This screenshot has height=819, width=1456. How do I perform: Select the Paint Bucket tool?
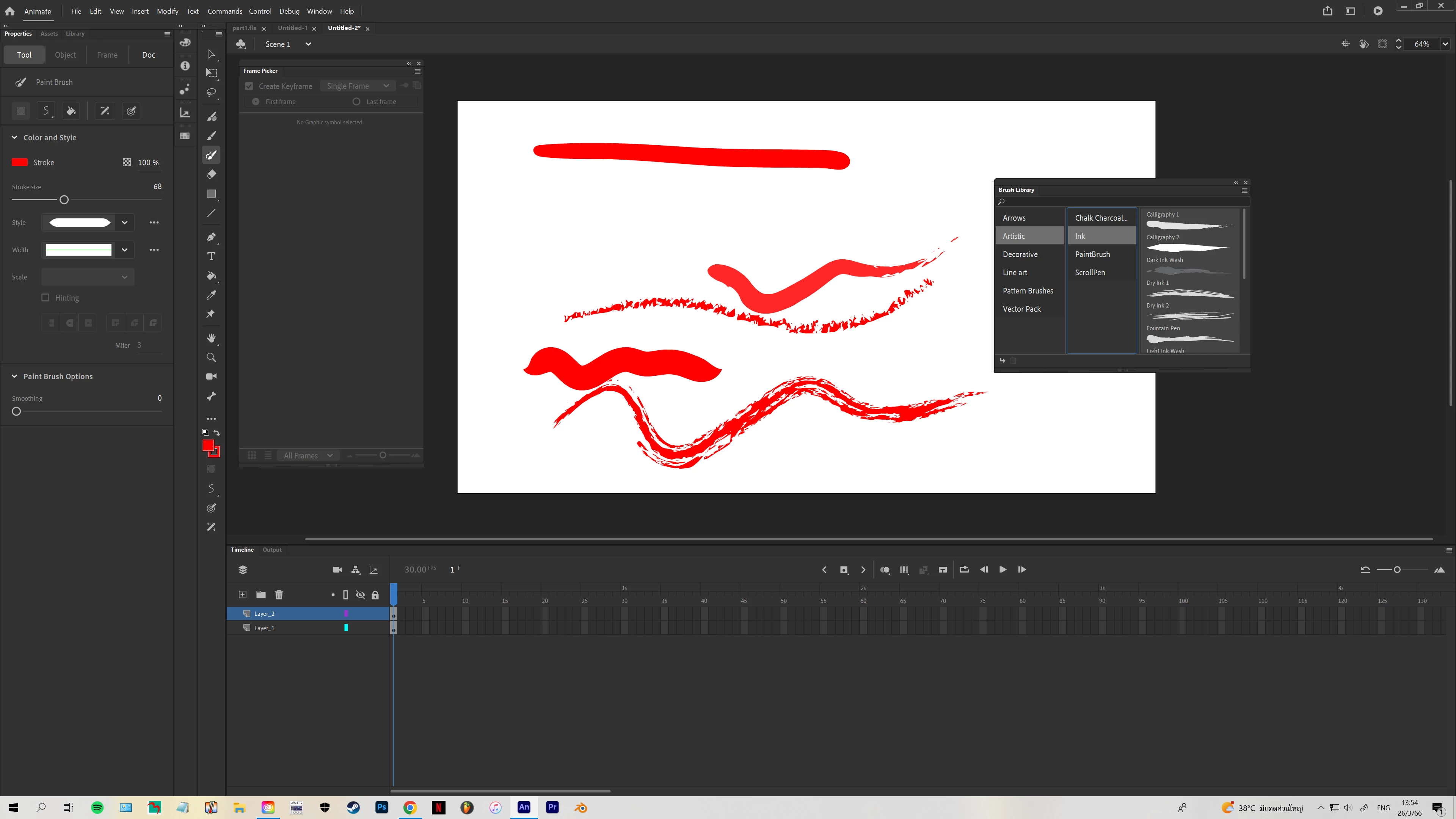(x=212, y=276)
